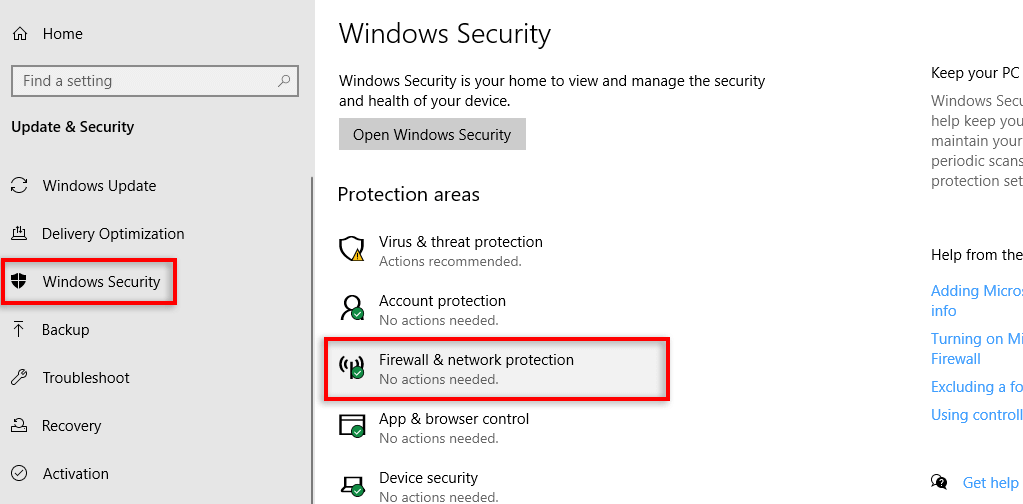
Task: Click the Account protection person icon
Action: coord(352,309)
